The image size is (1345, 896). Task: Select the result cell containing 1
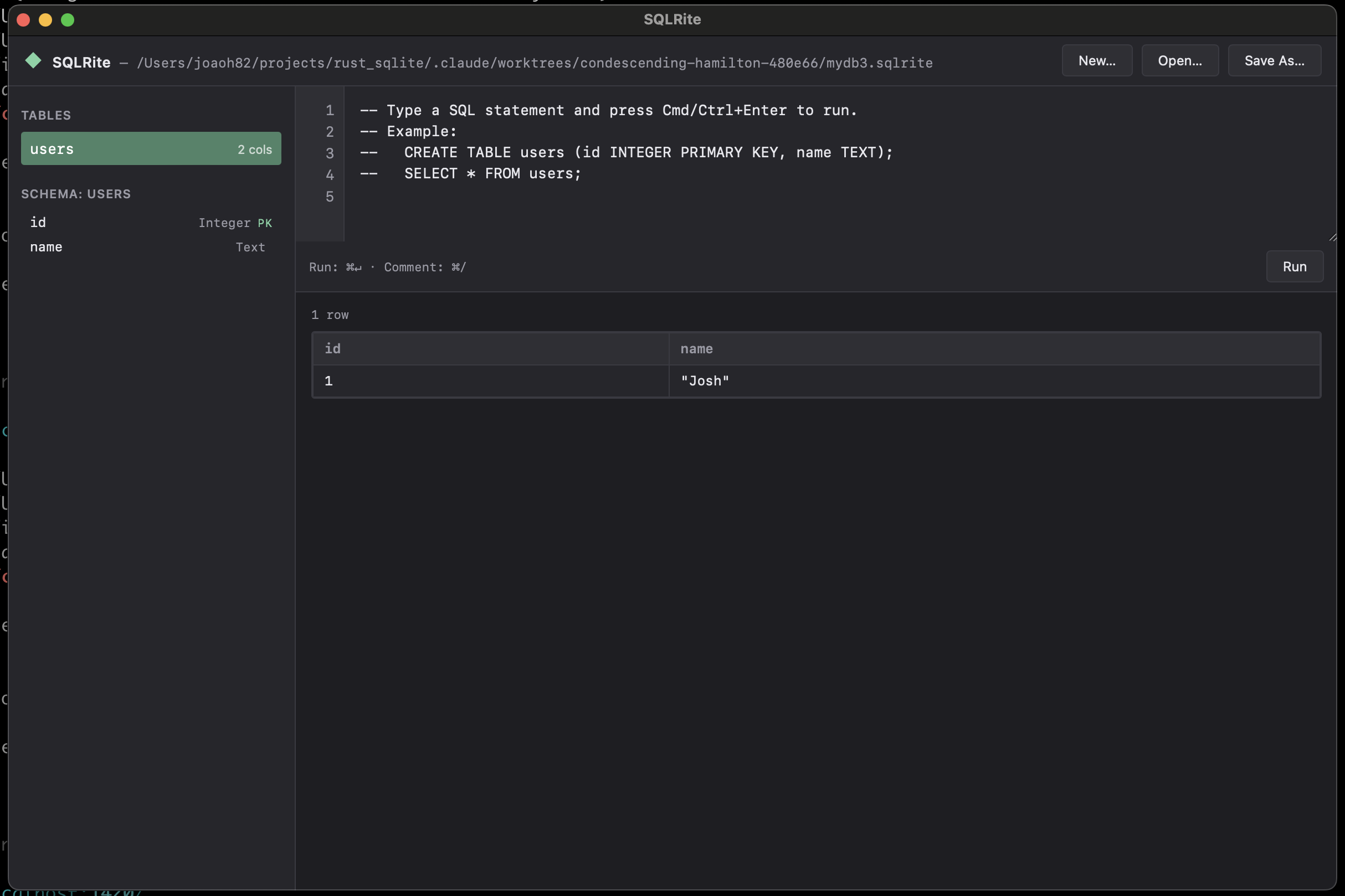[x=328, y=380]
